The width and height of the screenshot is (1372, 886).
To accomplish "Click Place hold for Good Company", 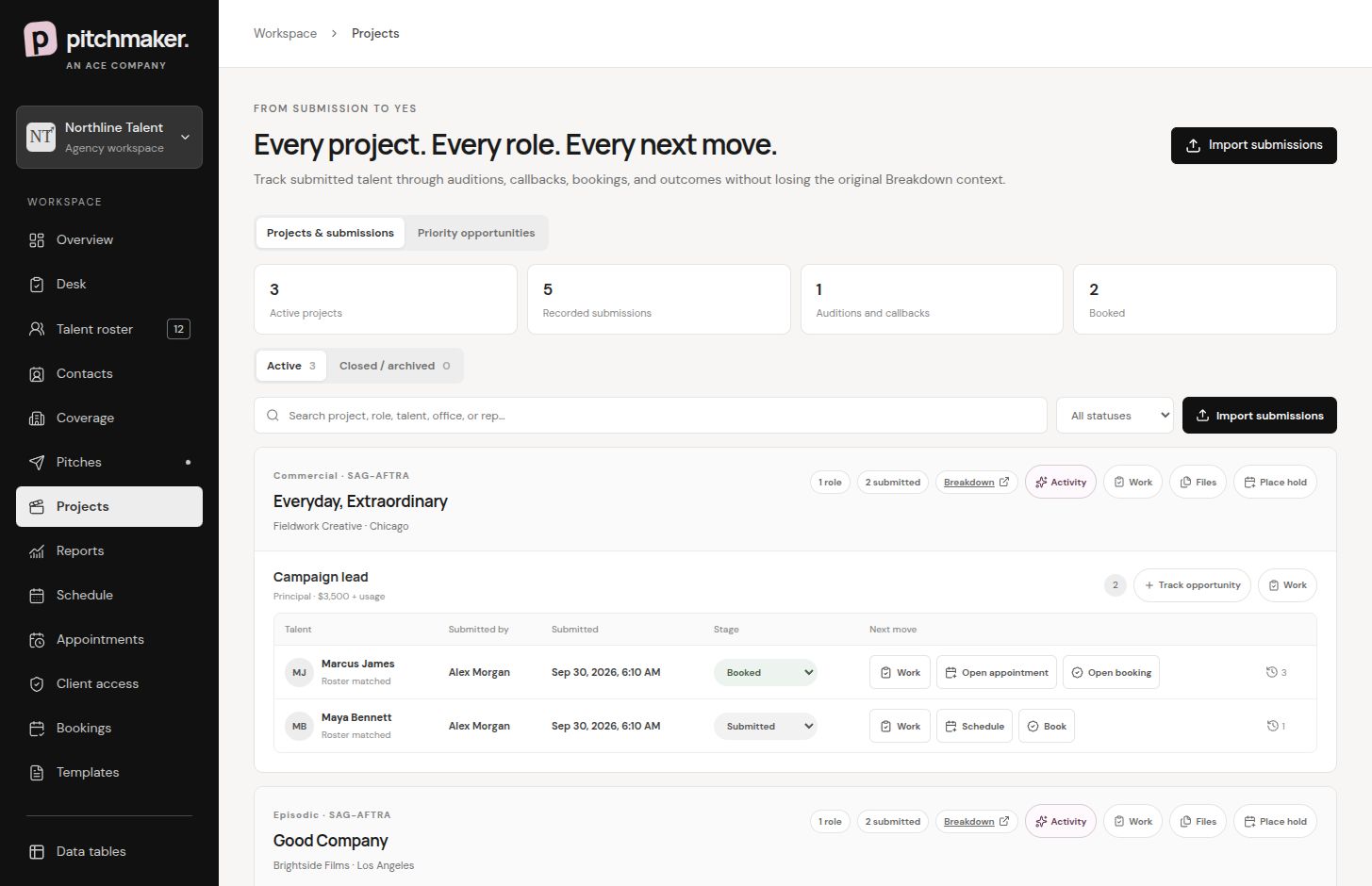I will tap(1275, 821).
